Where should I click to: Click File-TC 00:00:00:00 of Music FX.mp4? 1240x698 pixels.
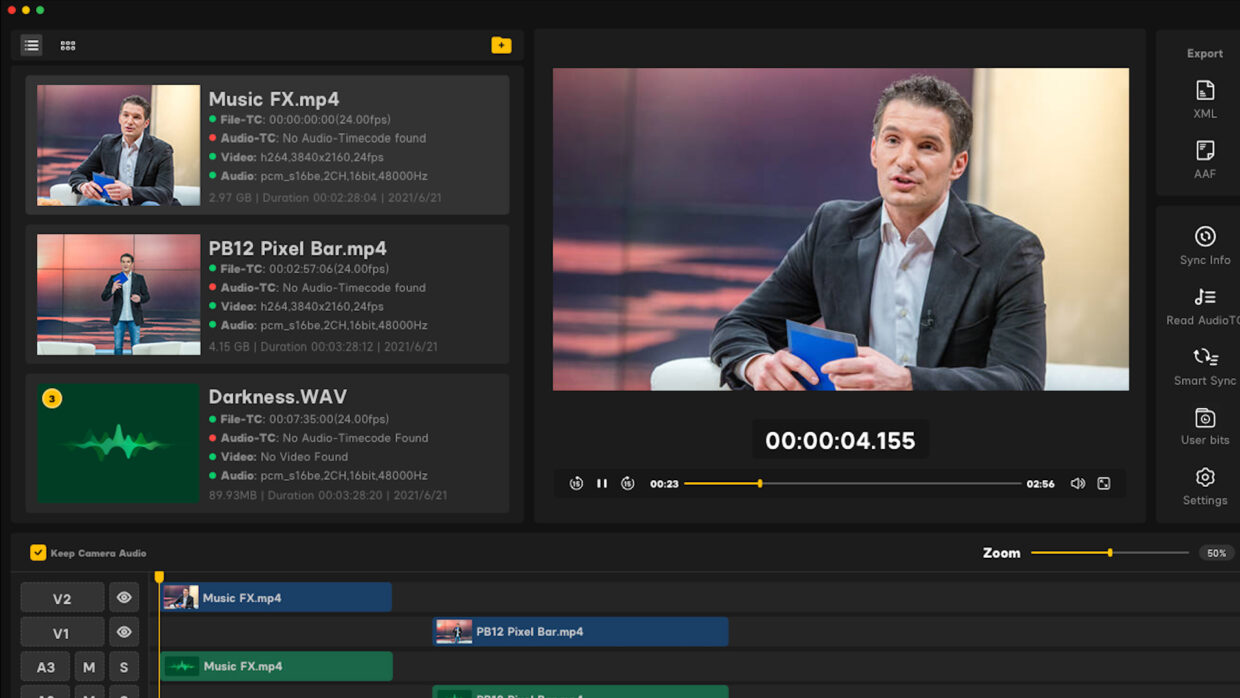point(300,119)
